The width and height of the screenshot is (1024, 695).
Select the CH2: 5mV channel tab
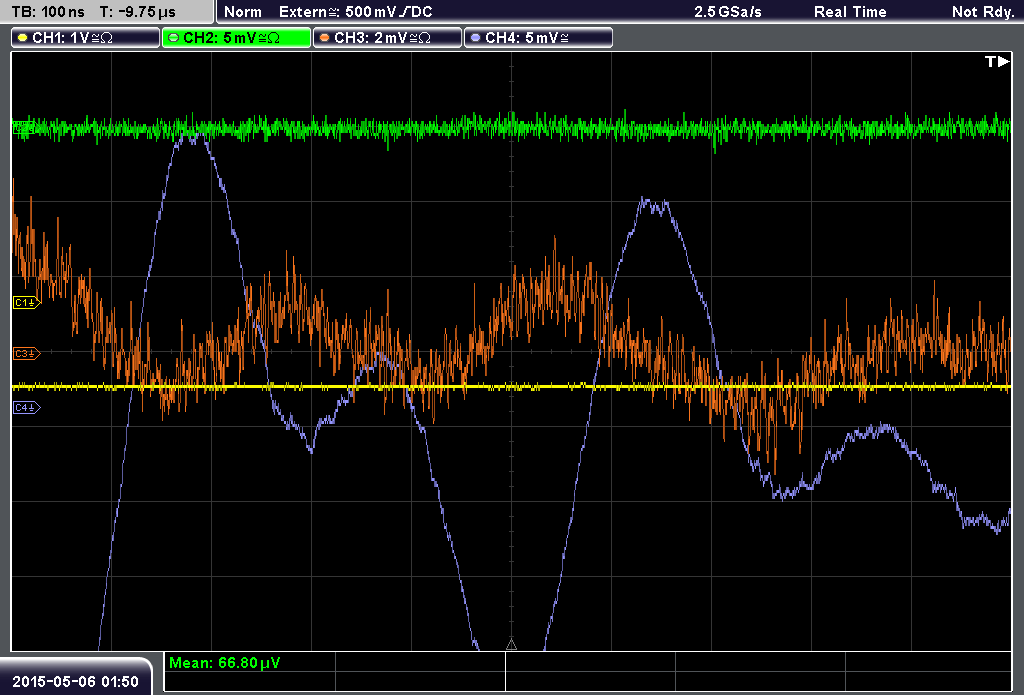pos(236,38)
